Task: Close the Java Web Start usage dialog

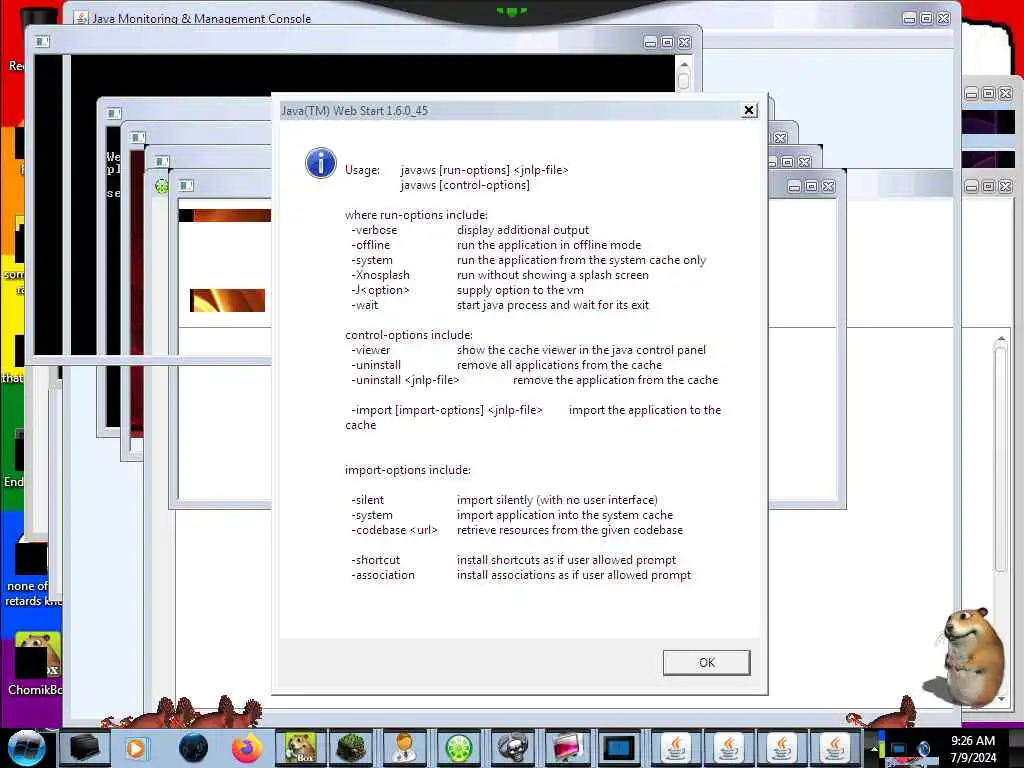Action: point(749,110)
